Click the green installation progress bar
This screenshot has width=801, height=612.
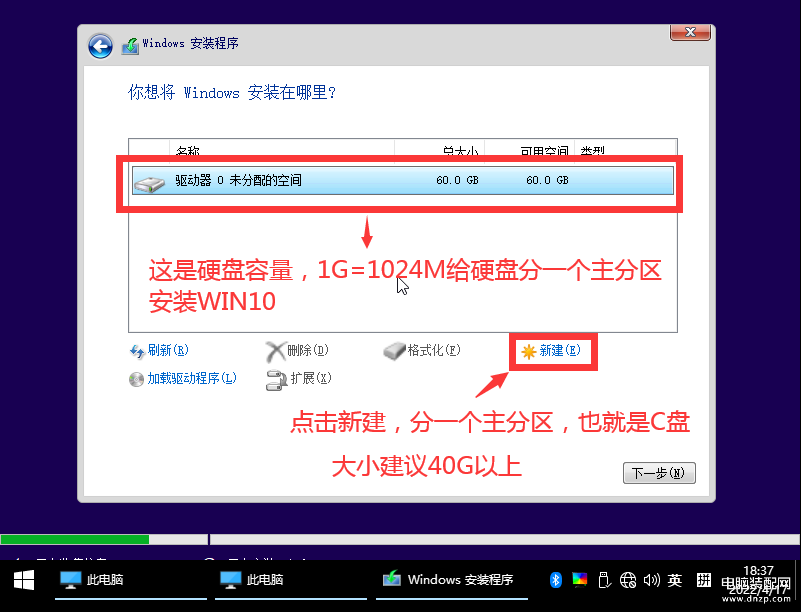point(75,539)
